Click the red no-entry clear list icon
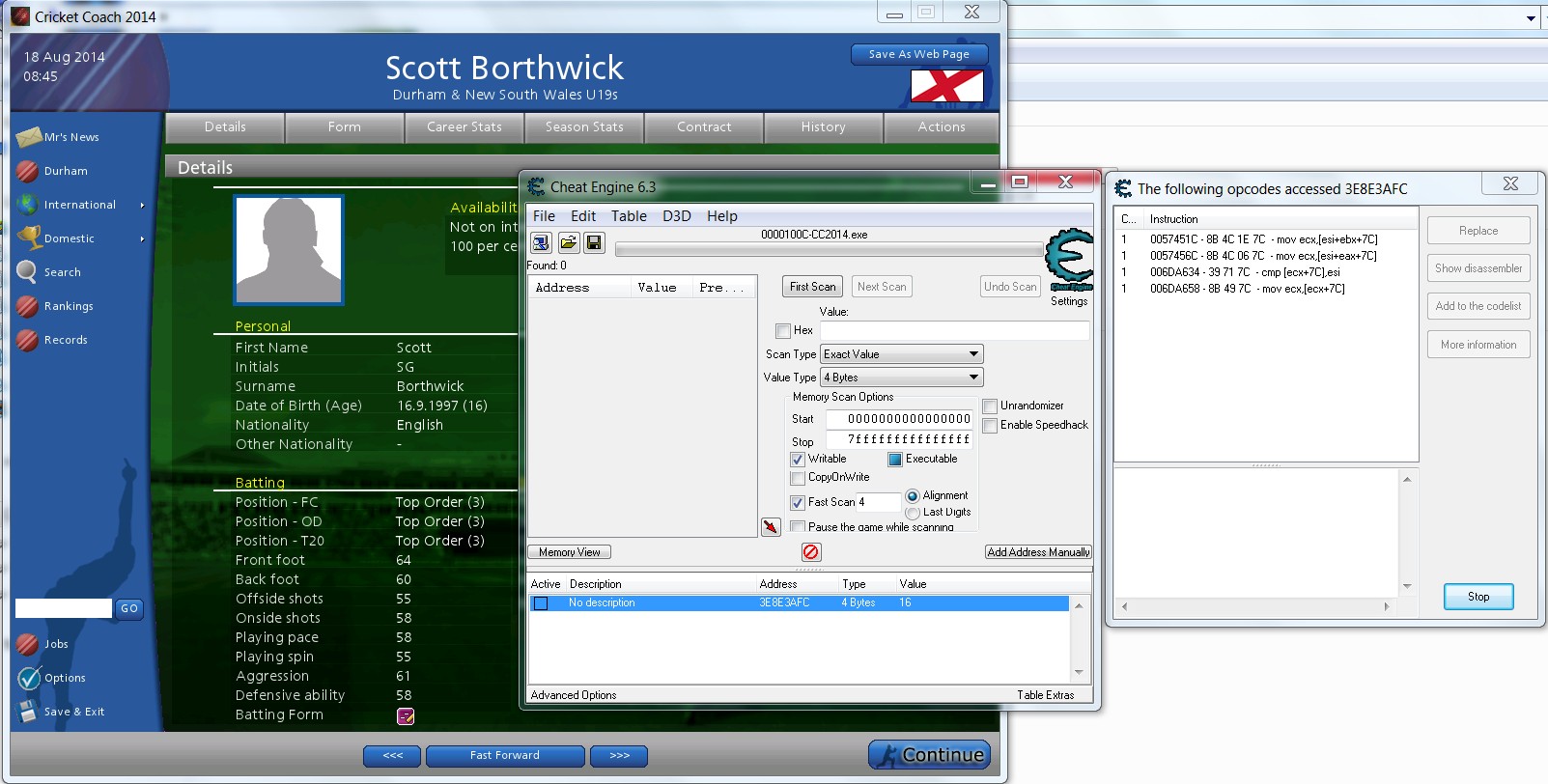Image resolution: width=1548 pixels, height=784 pixels. point(811,552)
